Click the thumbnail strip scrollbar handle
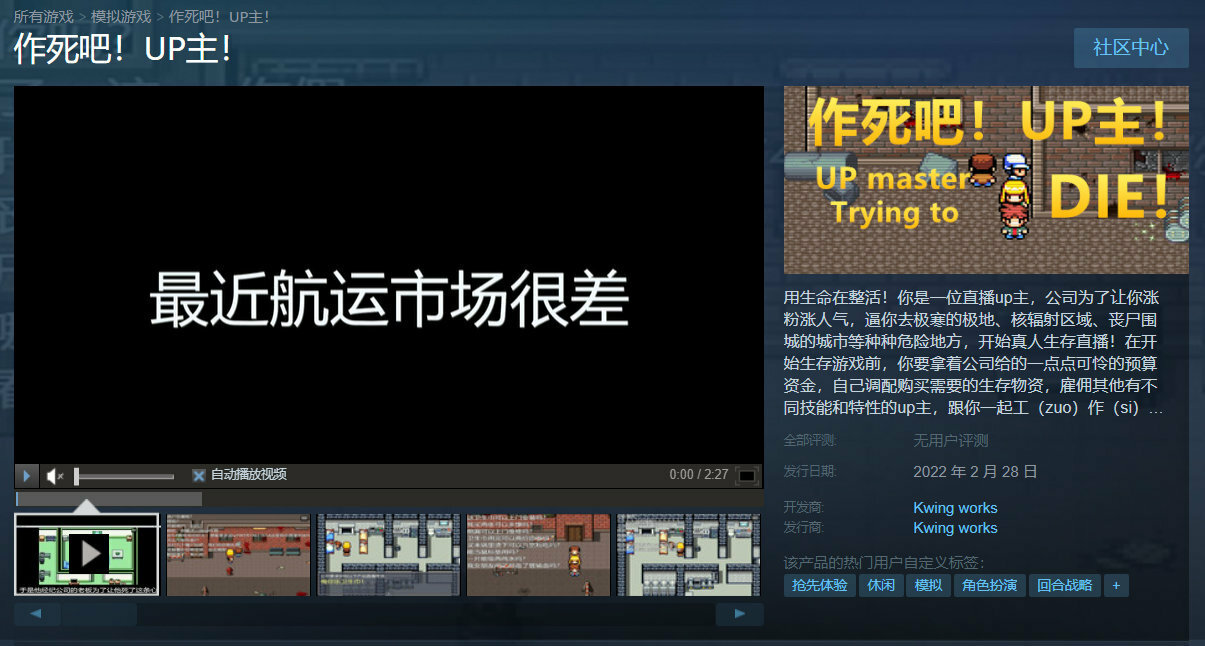 pyautogui.click(x=100, y=614)
